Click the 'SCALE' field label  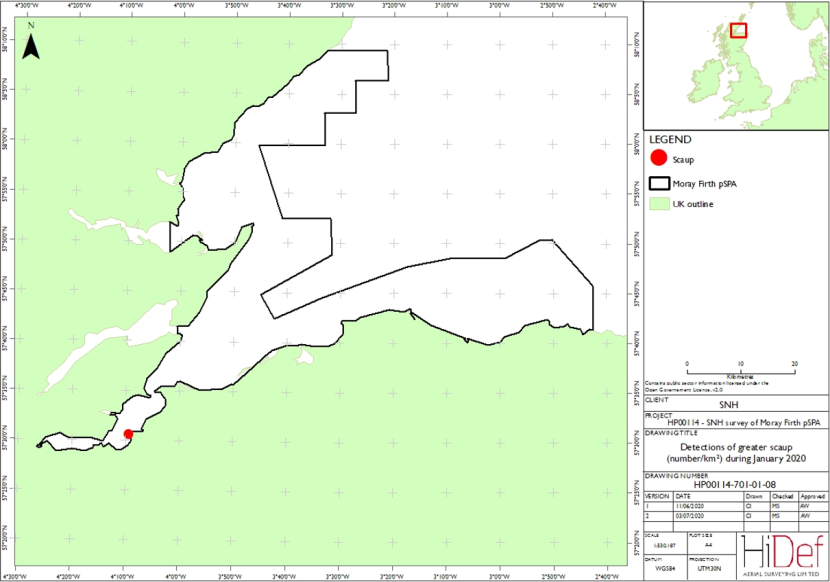[x=652, y=535]
